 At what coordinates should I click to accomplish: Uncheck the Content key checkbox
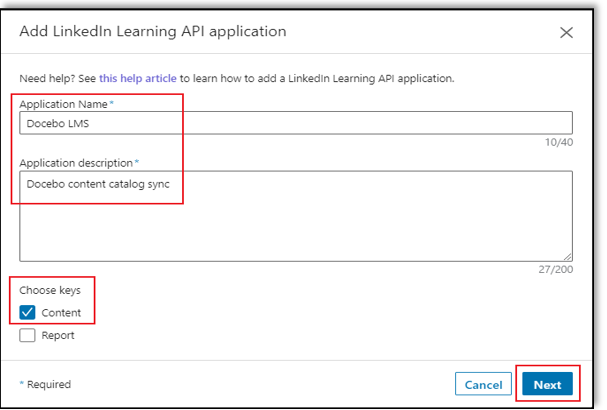[x=27, y=312]
